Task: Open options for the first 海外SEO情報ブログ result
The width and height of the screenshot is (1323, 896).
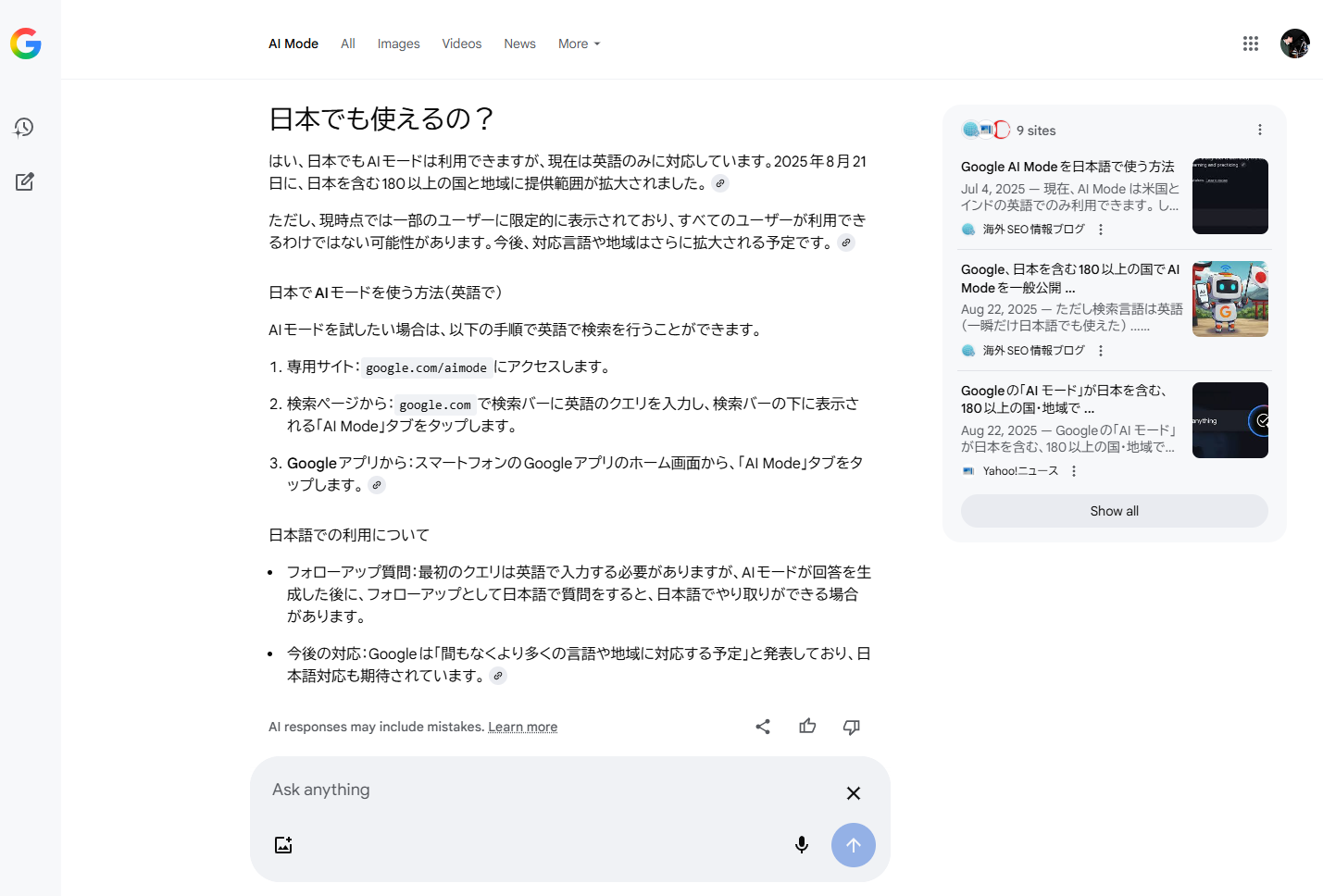Action: 1101,230
